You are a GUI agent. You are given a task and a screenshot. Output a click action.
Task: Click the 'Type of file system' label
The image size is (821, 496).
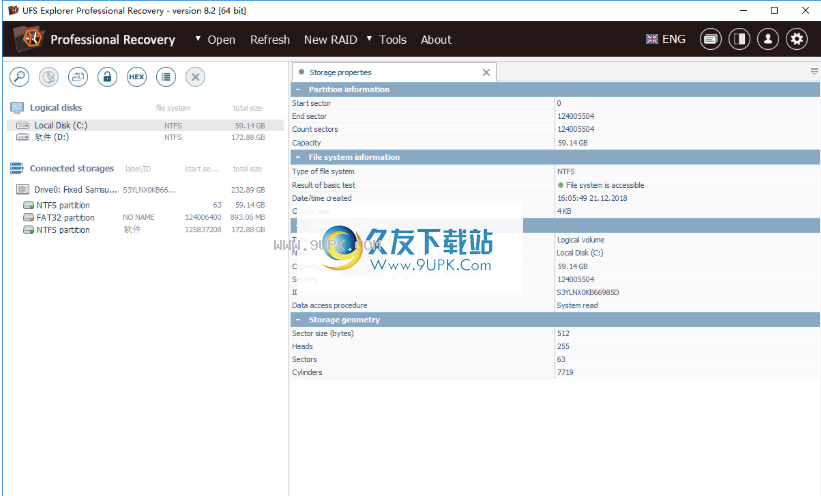(323, 171)
